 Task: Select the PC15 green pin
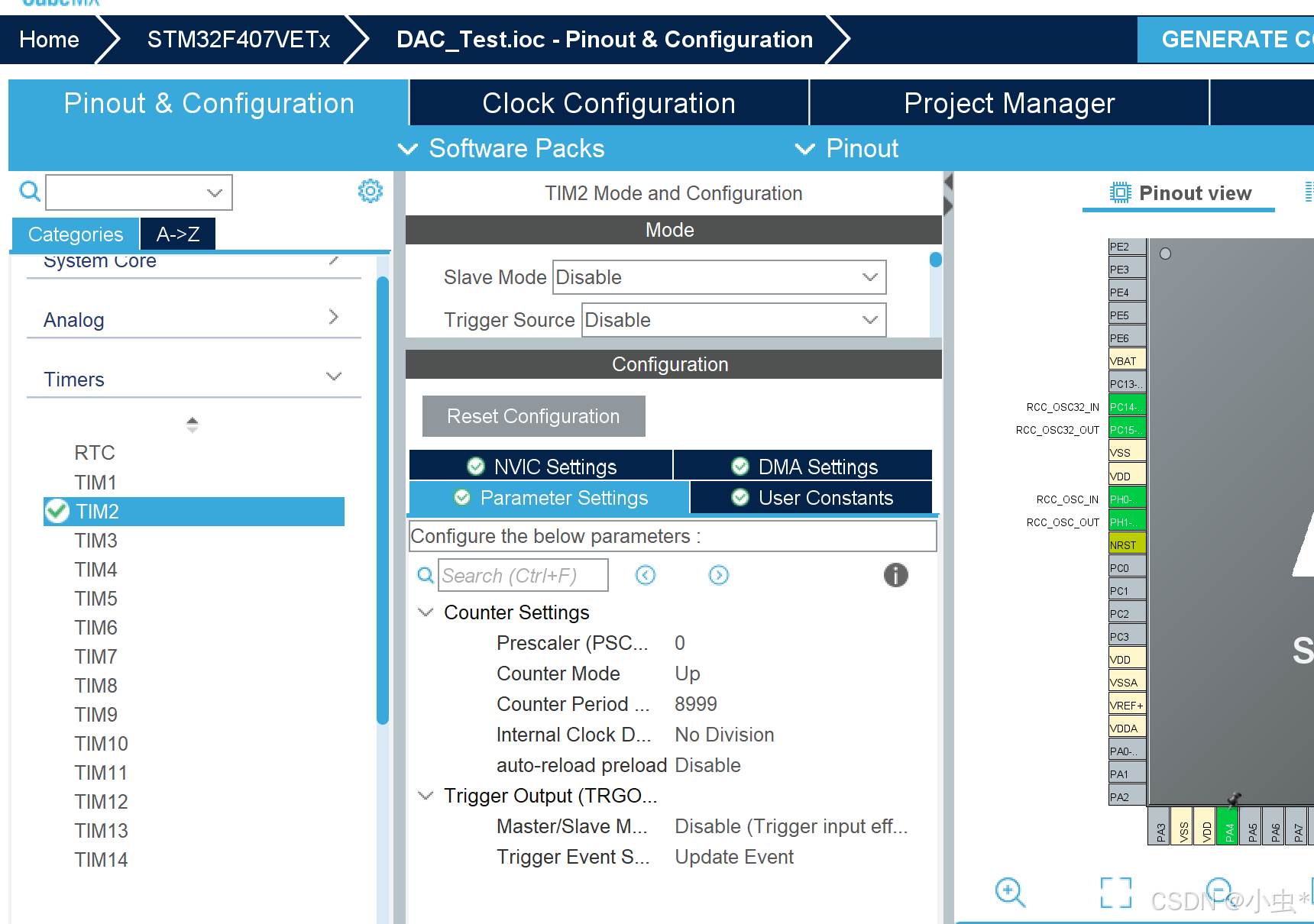coord(1127,430)
